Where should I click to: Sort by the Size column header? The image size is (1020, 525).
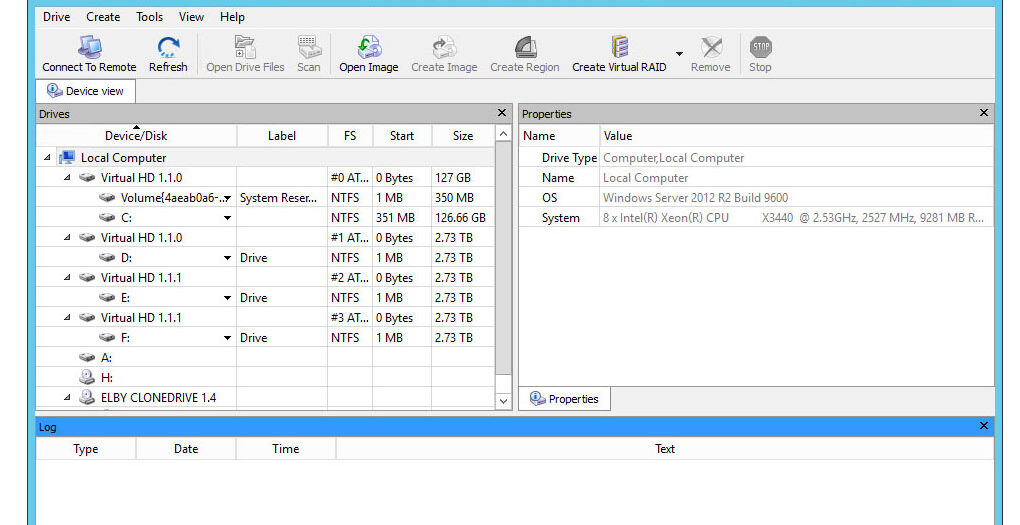point(463,136)
